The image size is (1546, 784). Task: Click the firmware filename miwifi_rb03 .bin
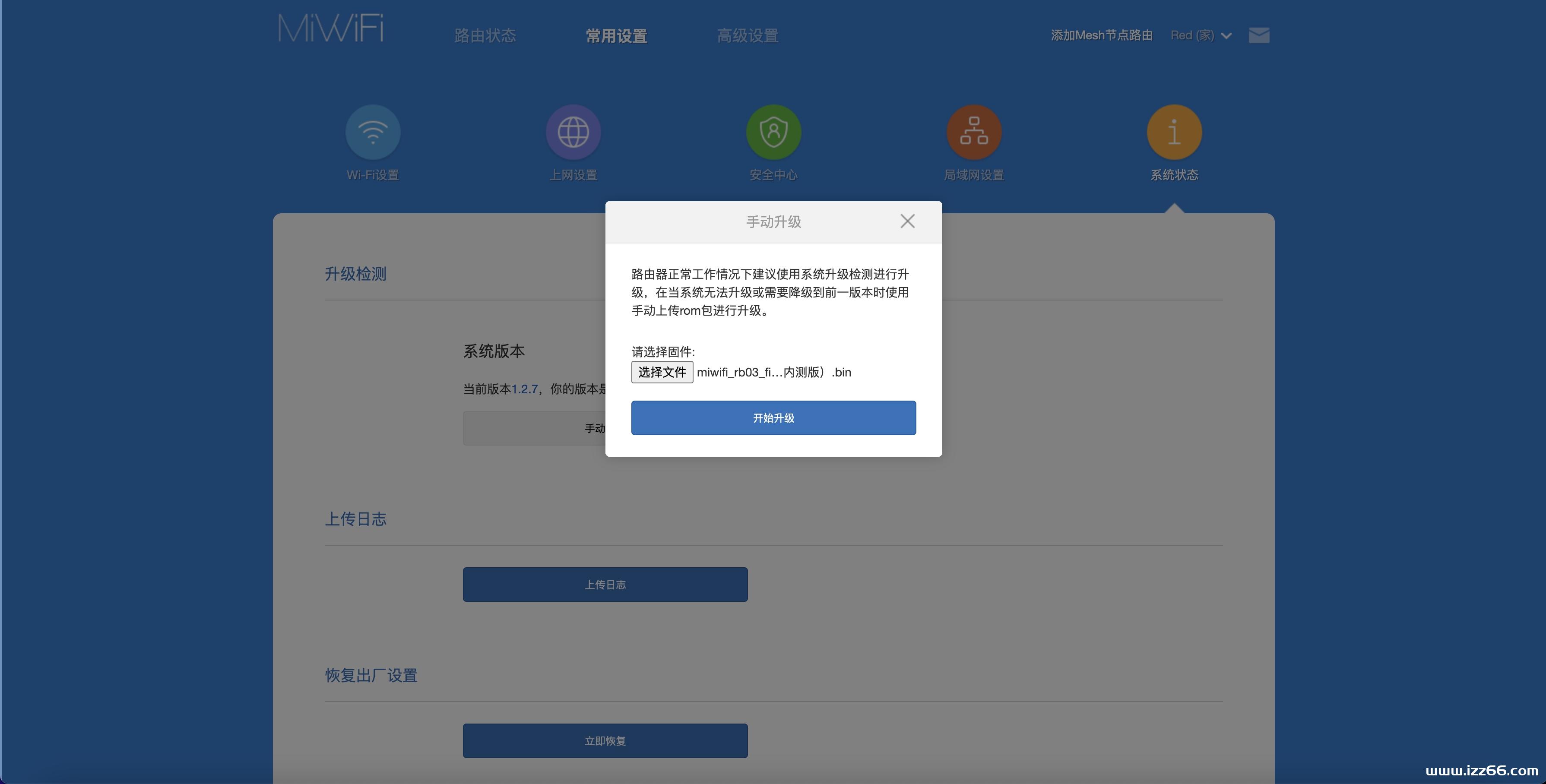click(774, 372)
